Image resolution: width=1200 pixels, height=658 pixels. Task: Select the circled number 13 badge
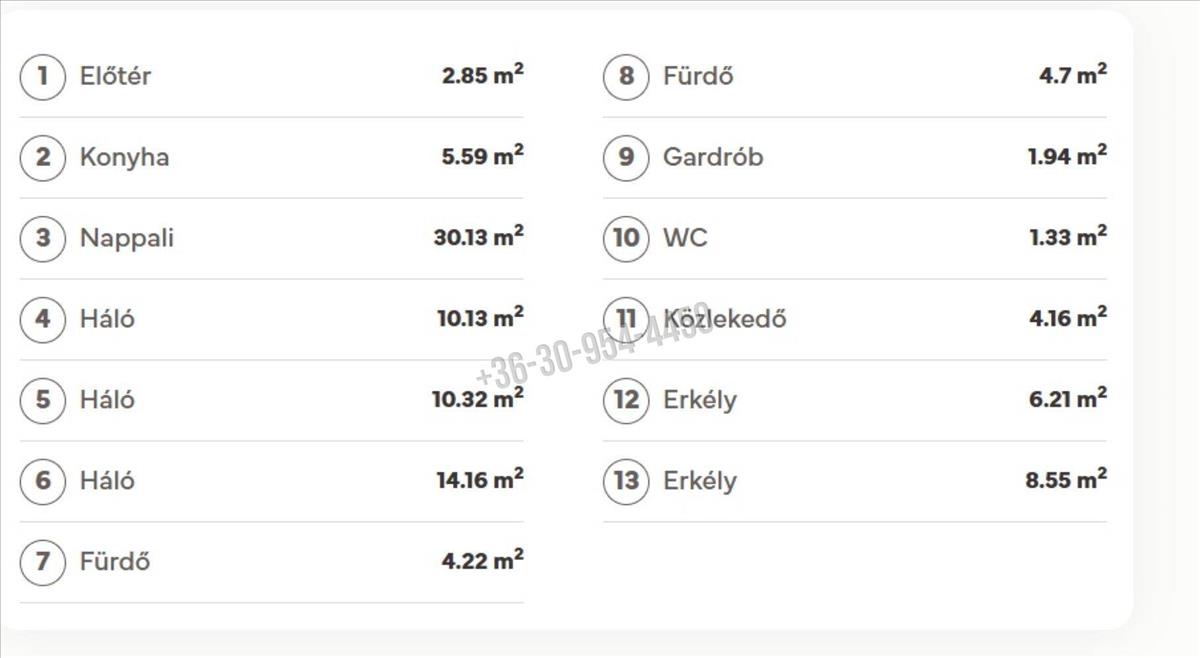pyautogui.click(x=626, y=481)
